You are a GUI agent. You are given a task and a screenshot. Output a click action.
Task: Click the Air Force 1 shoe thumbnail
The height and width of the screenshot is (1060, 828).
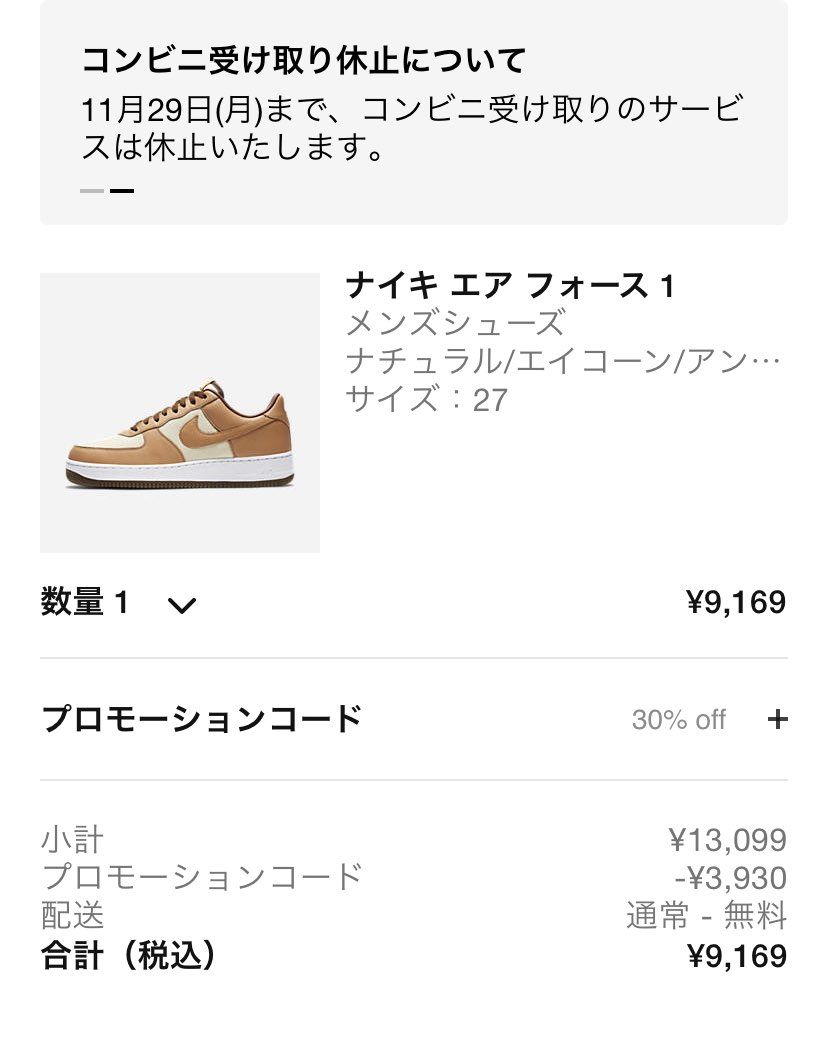click(180, 413)
